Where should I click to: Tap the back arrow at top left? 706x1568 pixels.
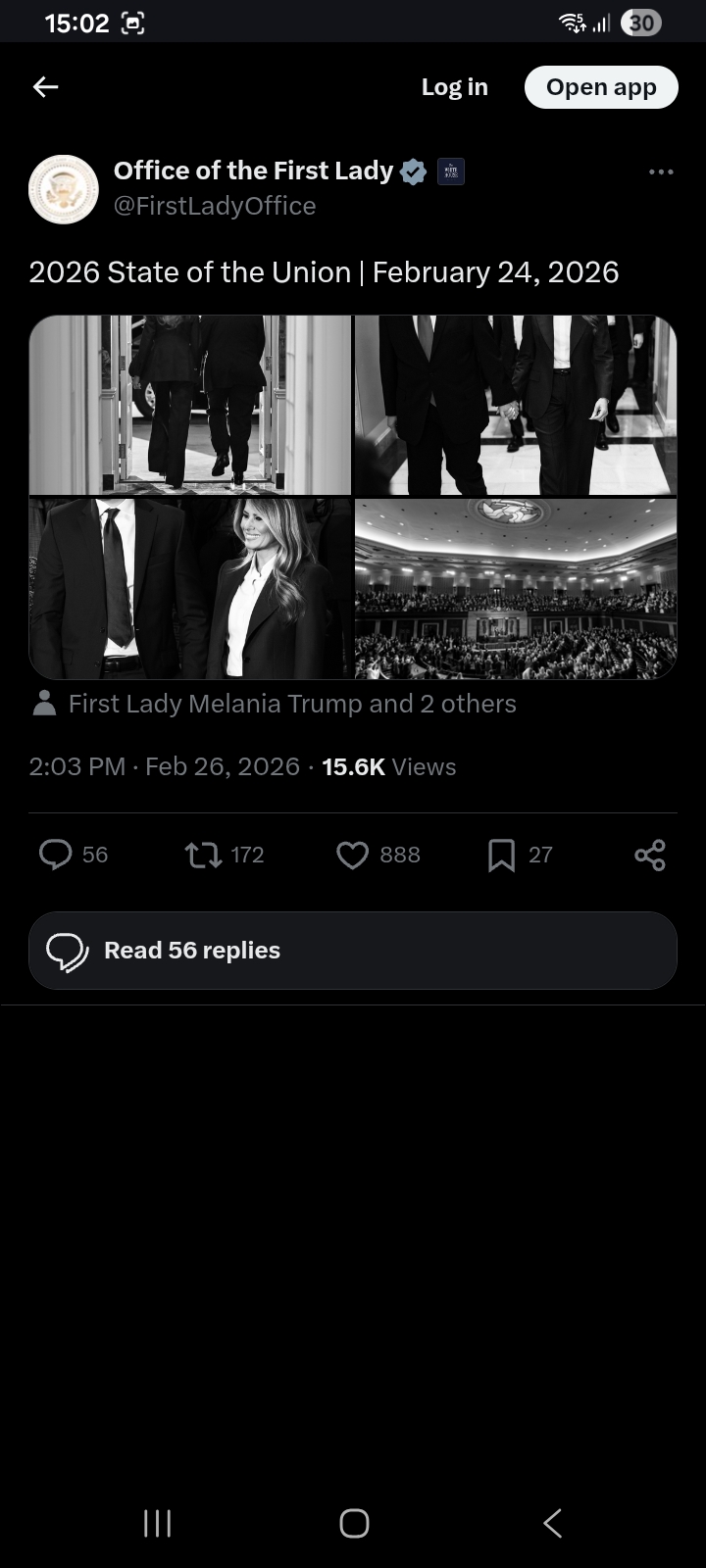click(46, 87)
